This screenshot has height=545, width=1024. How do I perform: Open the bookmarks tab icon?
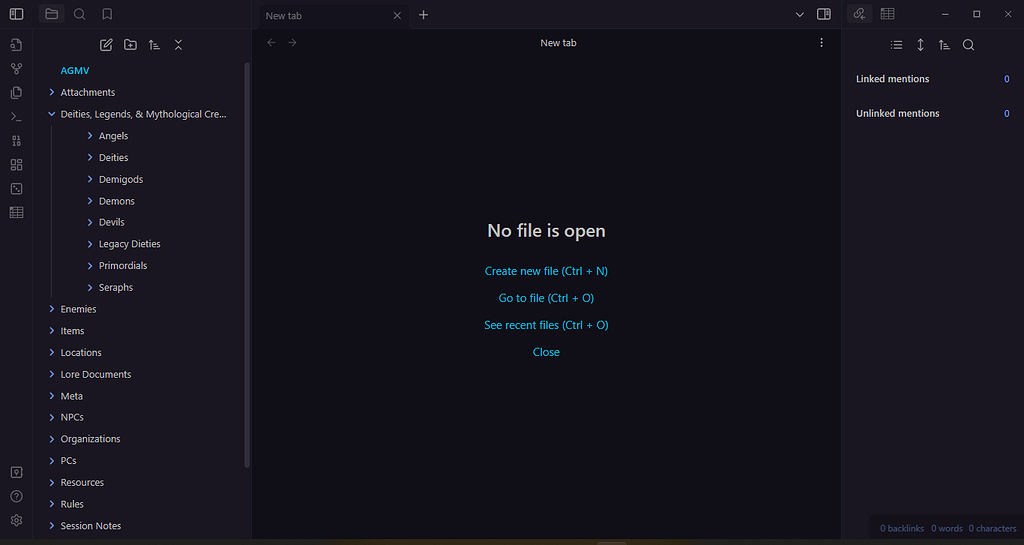coord(107,14)
